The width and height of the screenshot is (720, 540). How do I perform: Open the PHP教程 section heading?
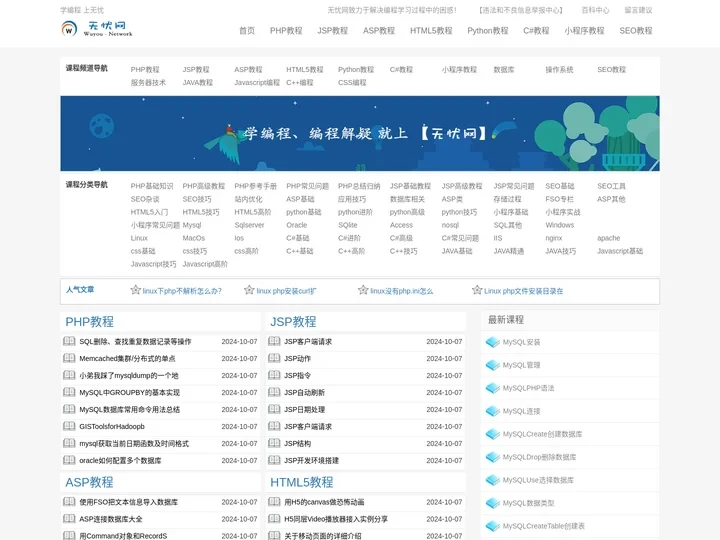pyautogui.click(x=90, y=321)
